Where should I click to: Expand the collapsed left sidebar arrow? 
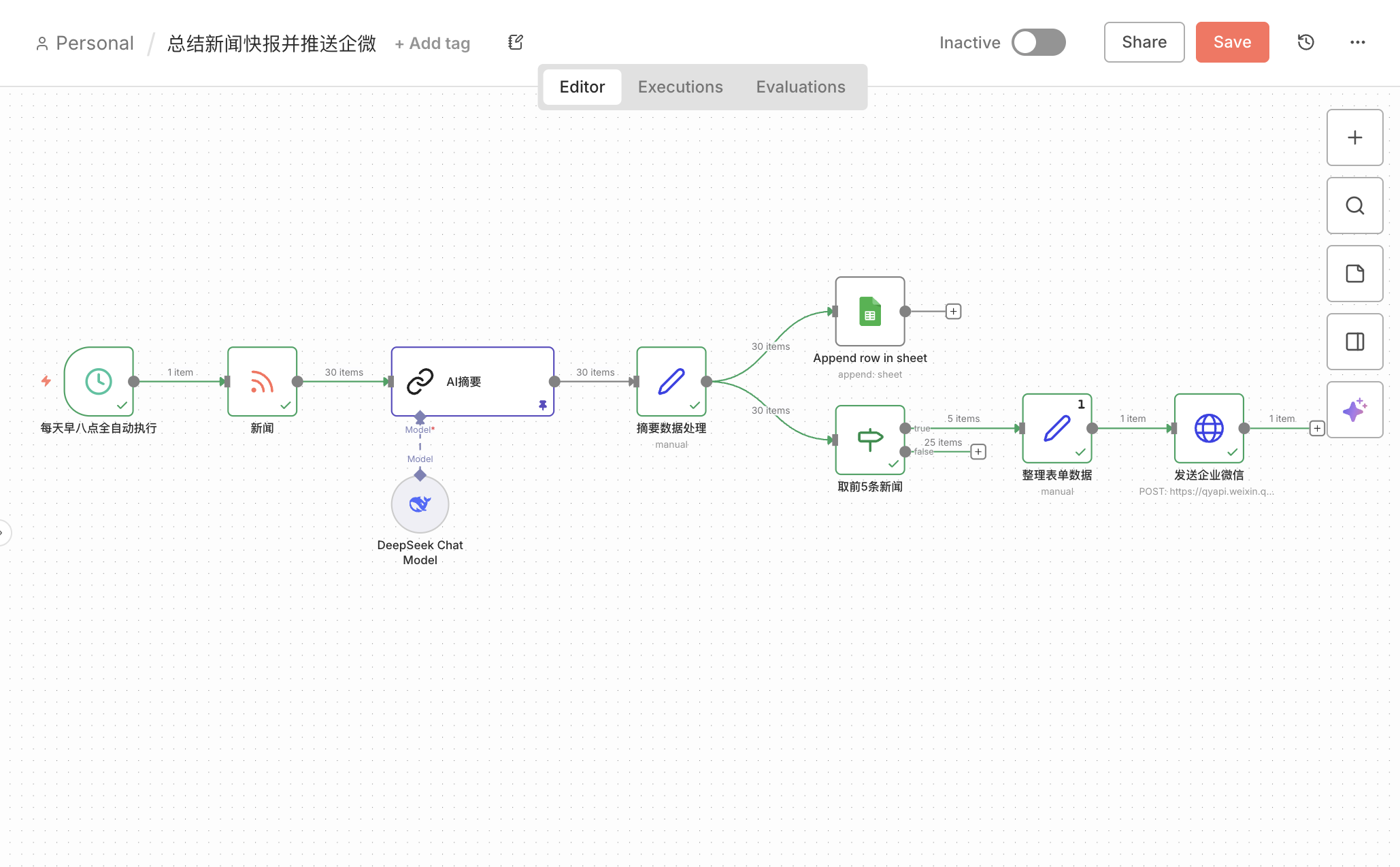click(3, 532)
